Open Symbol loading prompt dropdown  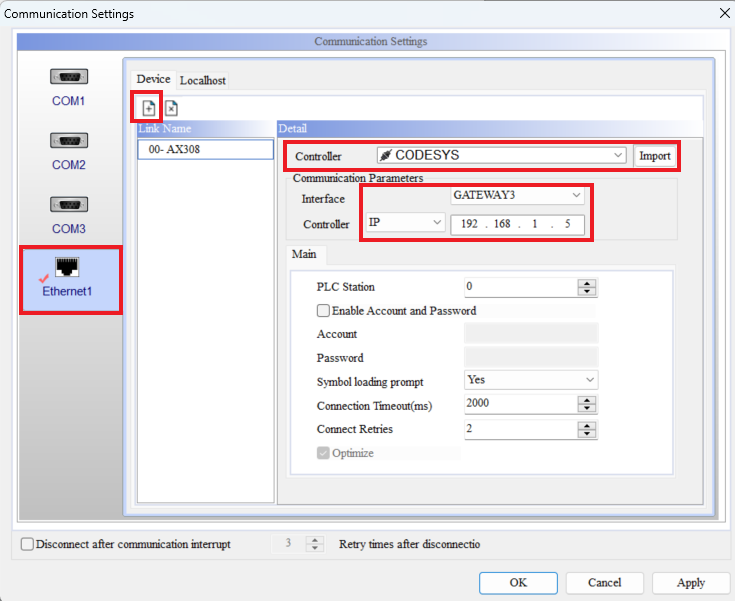click(x=589, y=380)
